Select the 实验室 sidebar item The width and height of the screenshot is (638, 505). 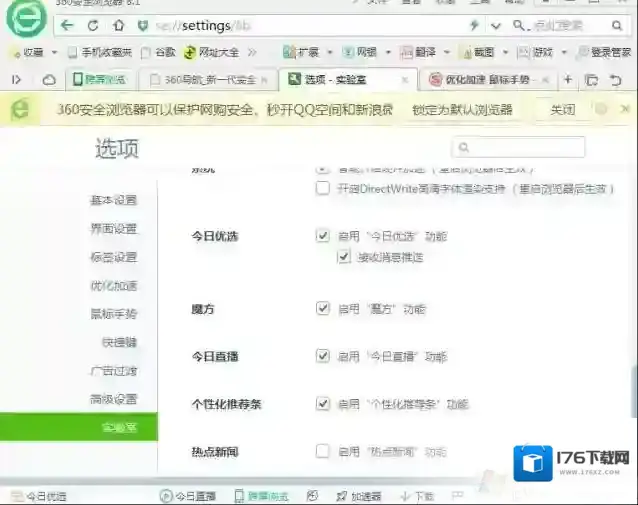pos(79,427)
